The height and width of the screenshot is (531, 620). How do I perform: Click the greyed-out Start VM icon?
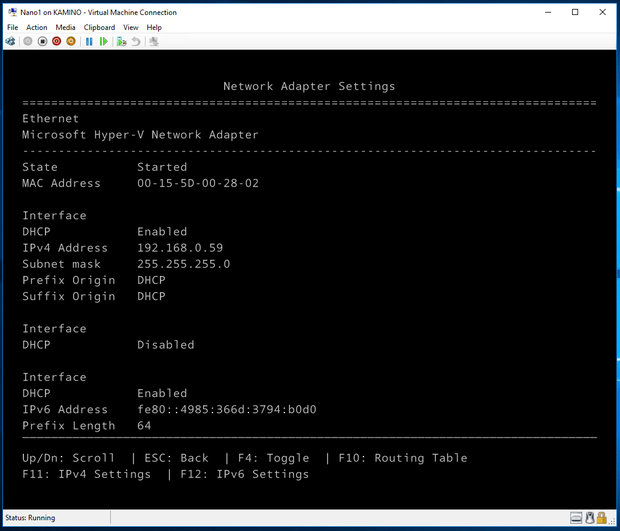[x=28, y=41]
